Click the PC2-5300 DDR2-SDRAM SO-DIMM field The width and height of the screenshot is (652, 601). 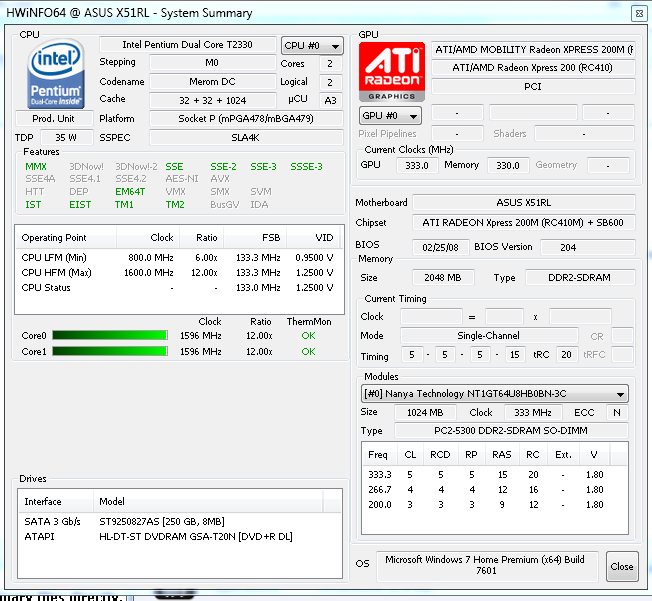click(x=511, y=430)
